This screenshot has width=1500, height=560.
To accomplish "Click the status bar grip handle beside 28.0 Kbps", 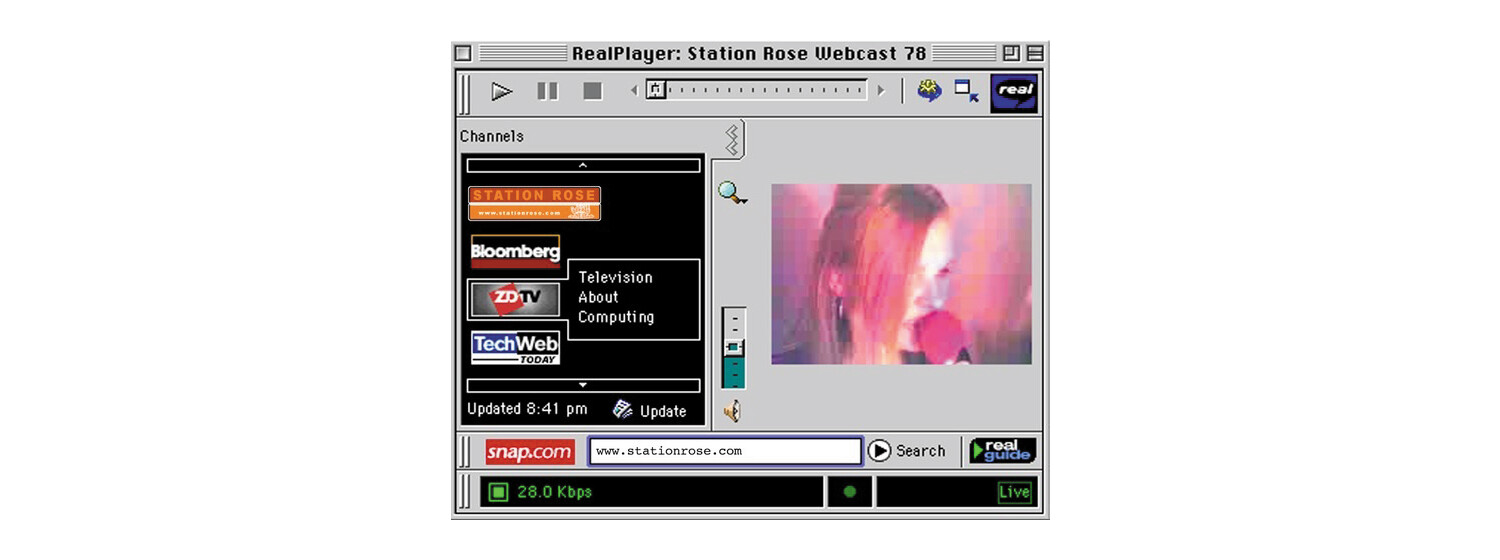I will pos(466,492).
